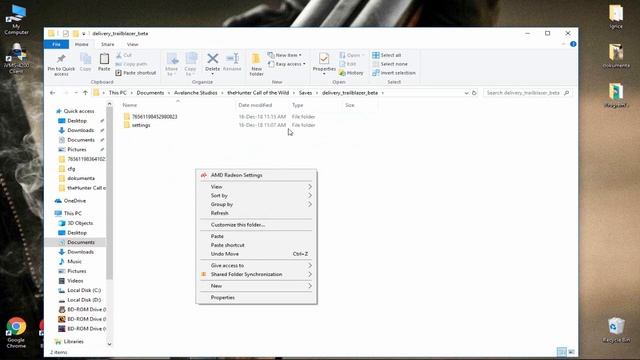Click the Search delivery_trailblazer_beta field
Image resolution: width=640 pixels, height=360 pixels.
coord(527,93)
